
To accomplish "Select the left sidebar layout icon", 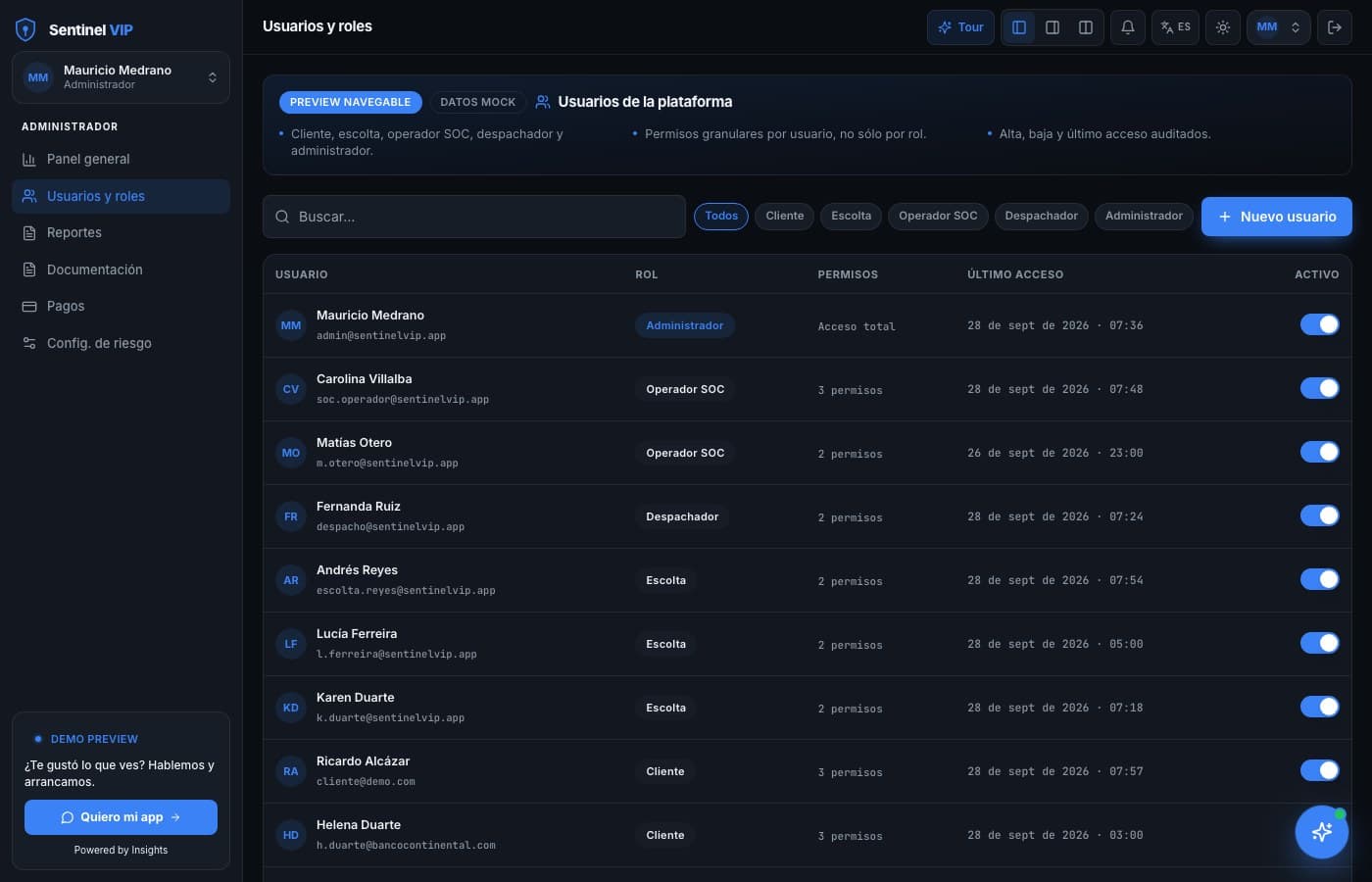I will (x=1019, y=27).
